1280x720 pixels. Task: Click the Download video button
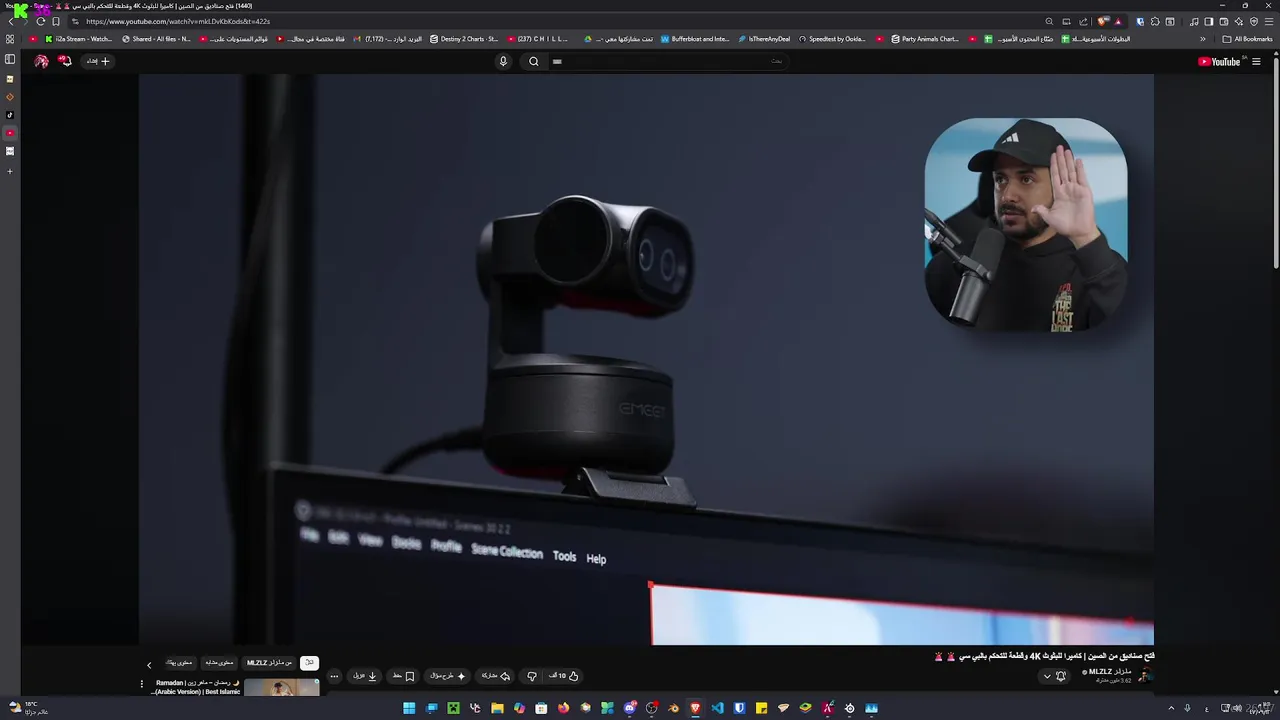pyautogui.click(x=365, y=676)
